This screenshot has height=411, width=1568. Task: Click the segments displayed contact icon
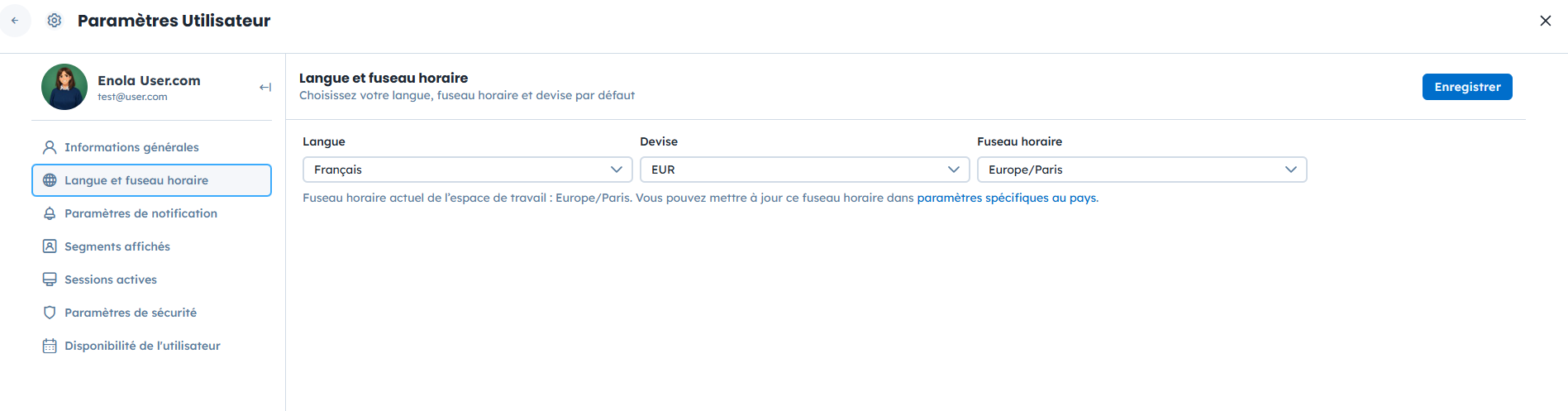coord(50,246)
